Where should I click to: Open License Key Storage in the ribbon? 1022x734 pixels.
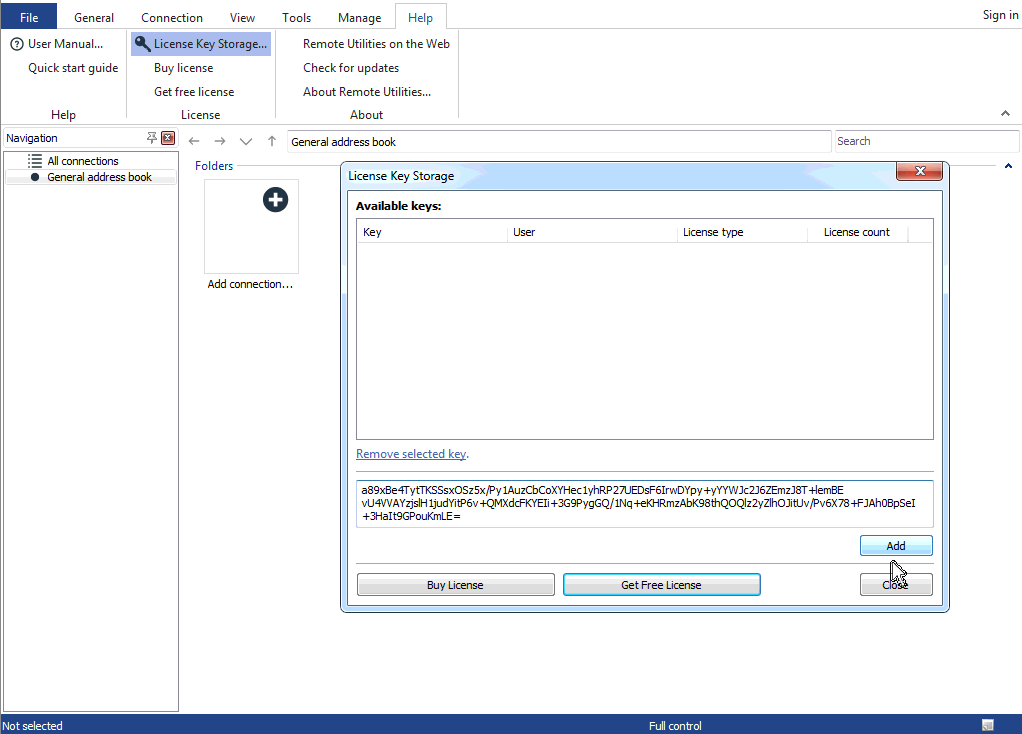coord(201,44)
